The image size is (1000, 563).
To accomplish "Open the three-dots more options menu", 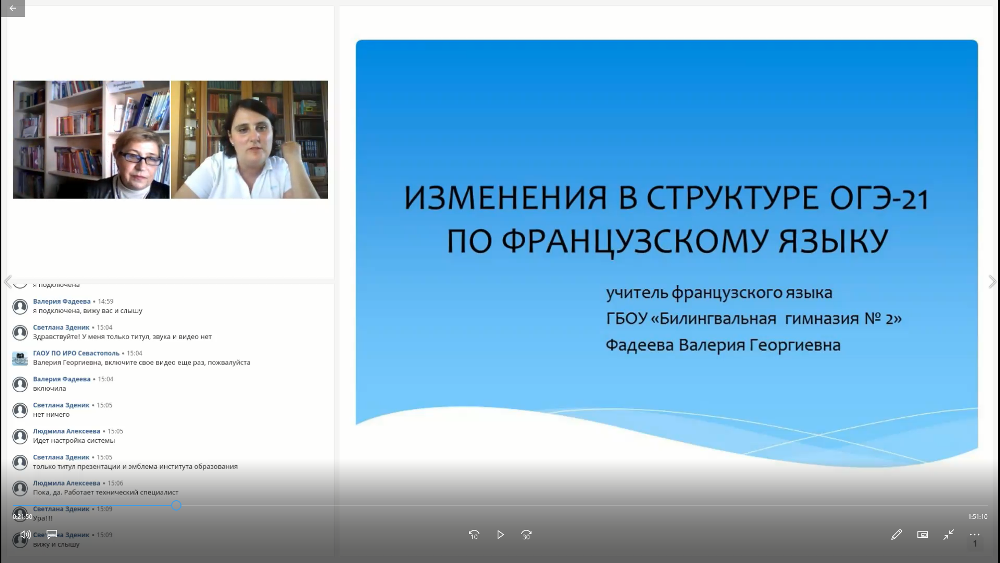I will pos(974,535).
